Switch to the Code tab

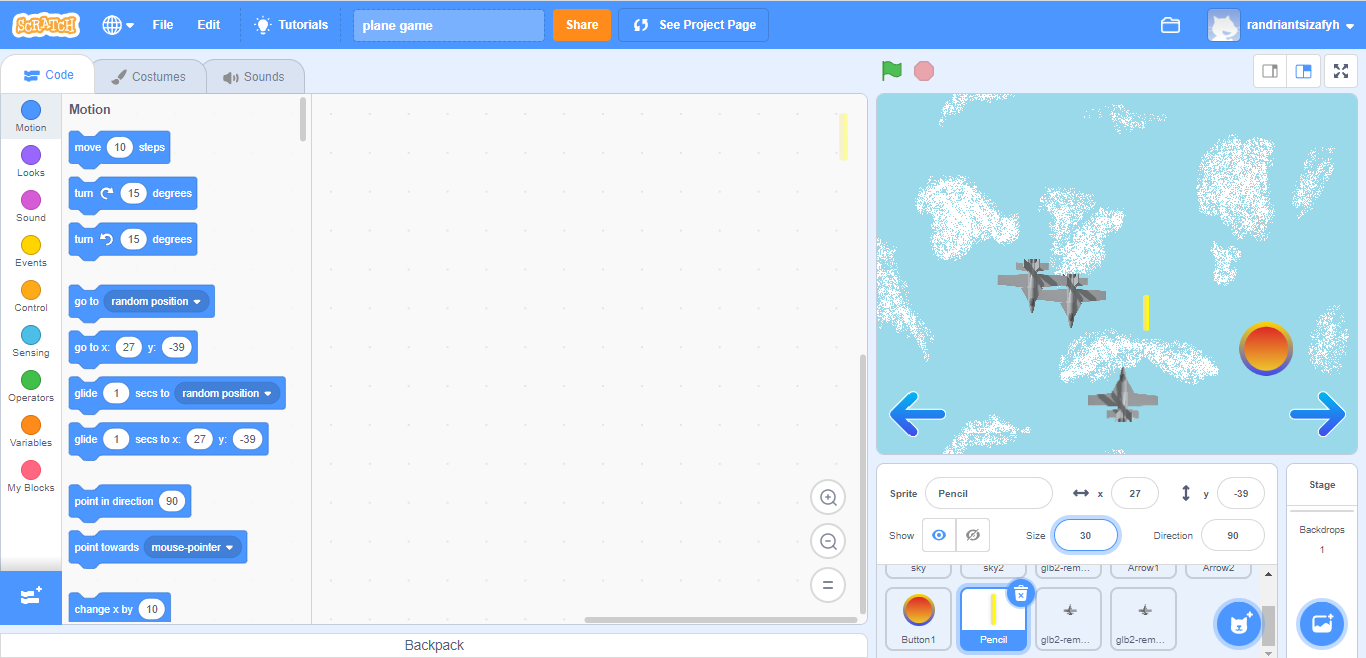click(48, 75)
